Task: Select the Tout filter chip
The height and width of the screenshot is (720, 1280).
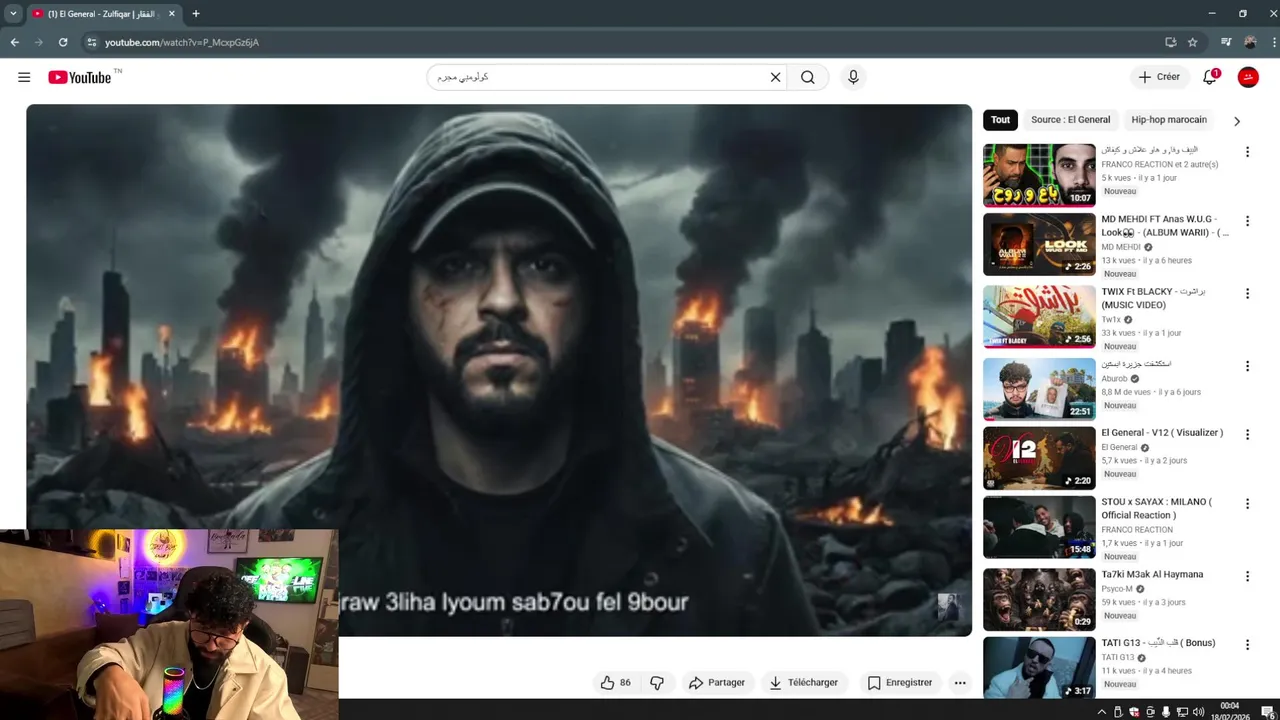Action: coord(1000,120)
